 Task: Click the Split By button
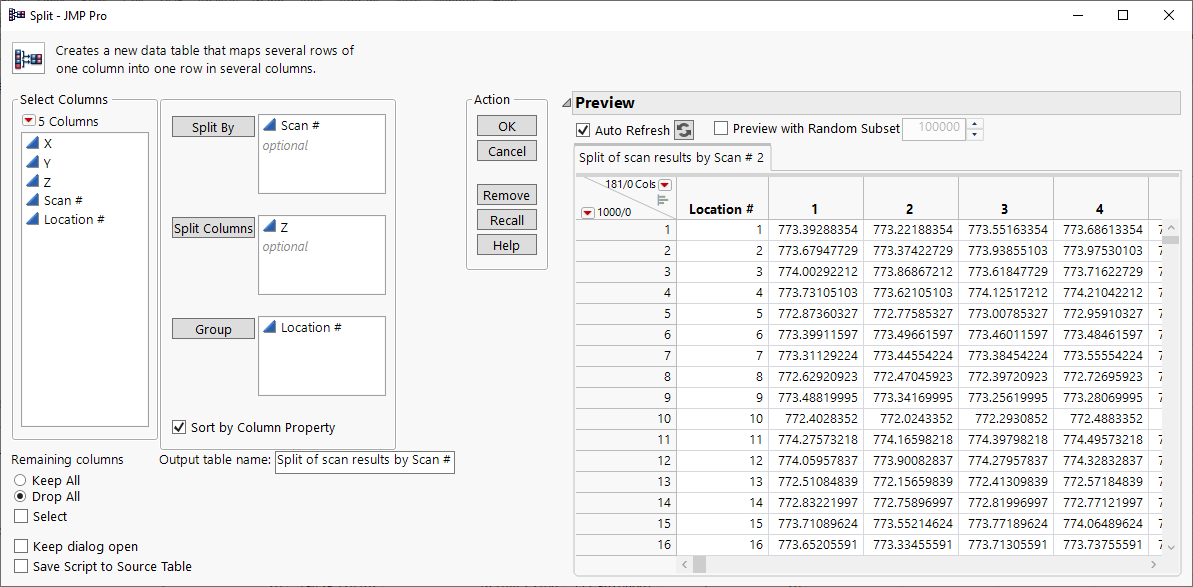[213, 128]
